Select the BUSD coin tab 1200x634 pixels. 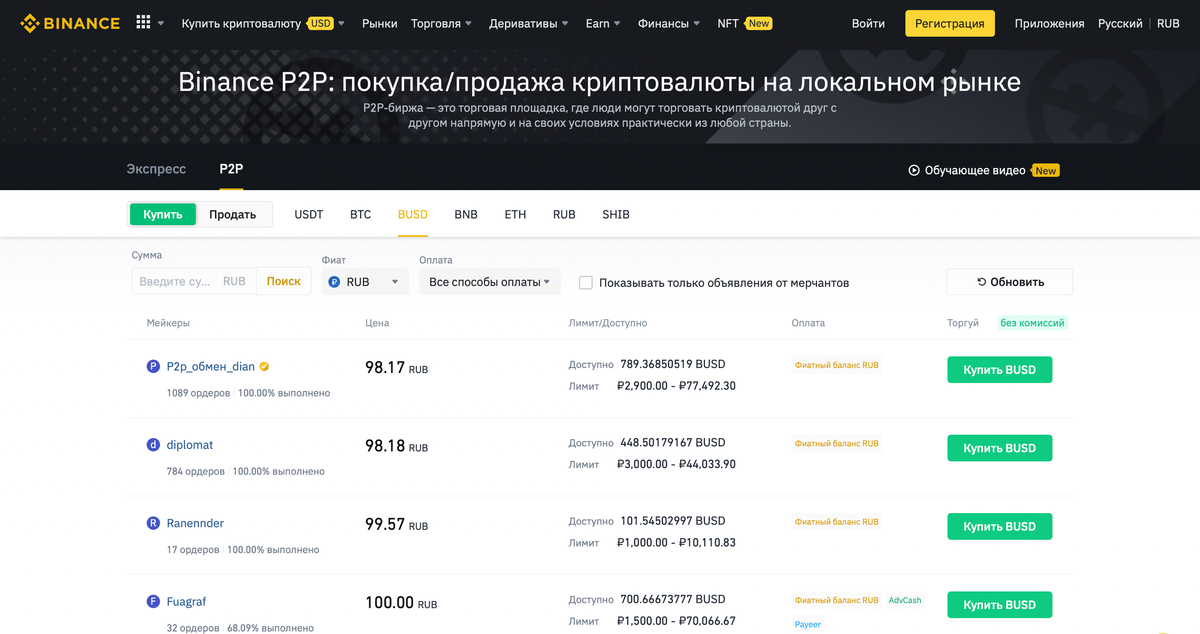pos(412,214)
